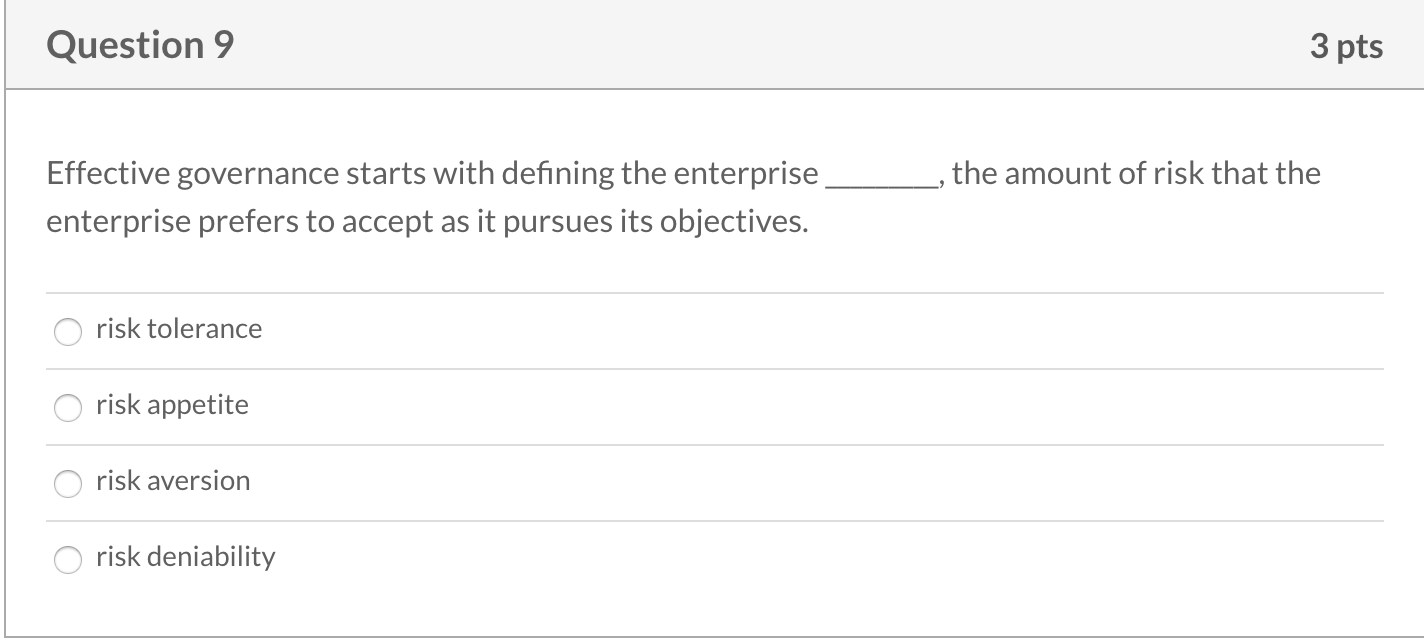
Task: Click the word "prefers" in the second line
Action: 252,222
